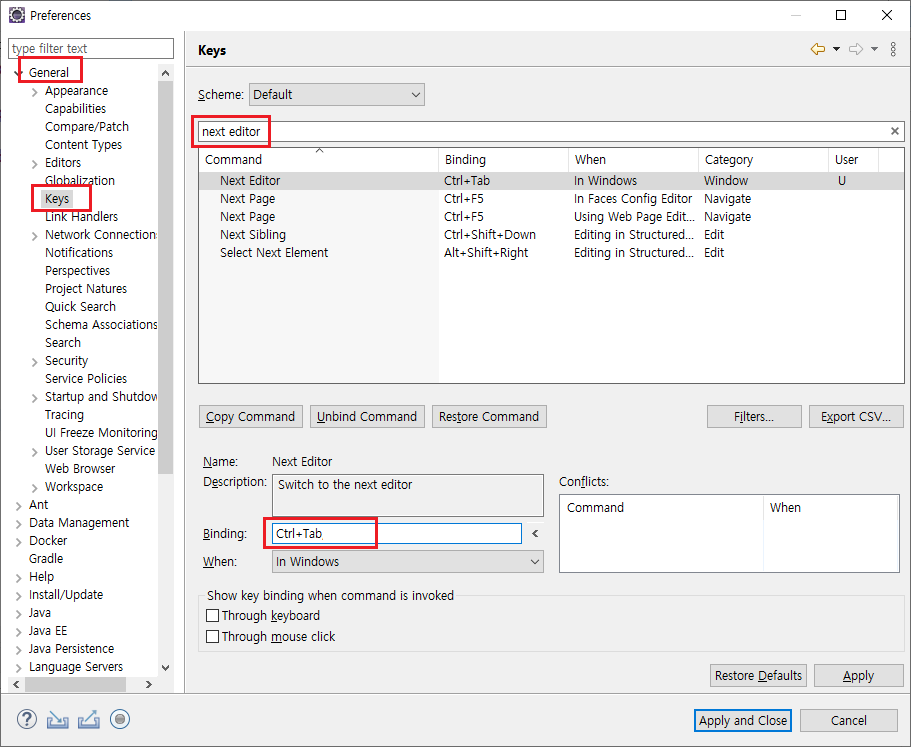The image size is (911, 747).
Task: Select the Next Sibling command row
Action: click(x=252, y=235)
